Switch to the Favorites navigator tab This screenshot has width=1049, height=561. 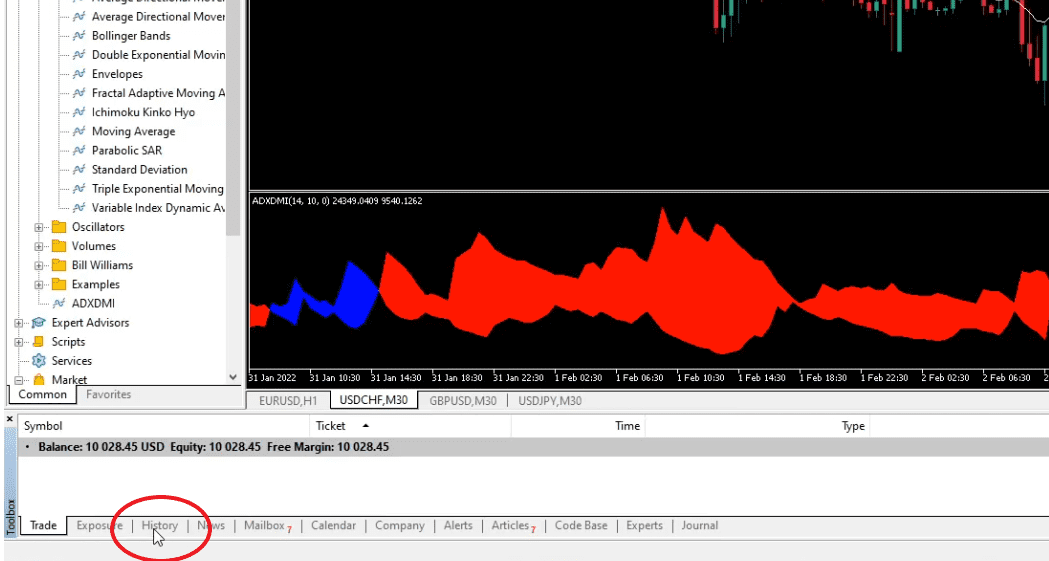pos(108,395)
